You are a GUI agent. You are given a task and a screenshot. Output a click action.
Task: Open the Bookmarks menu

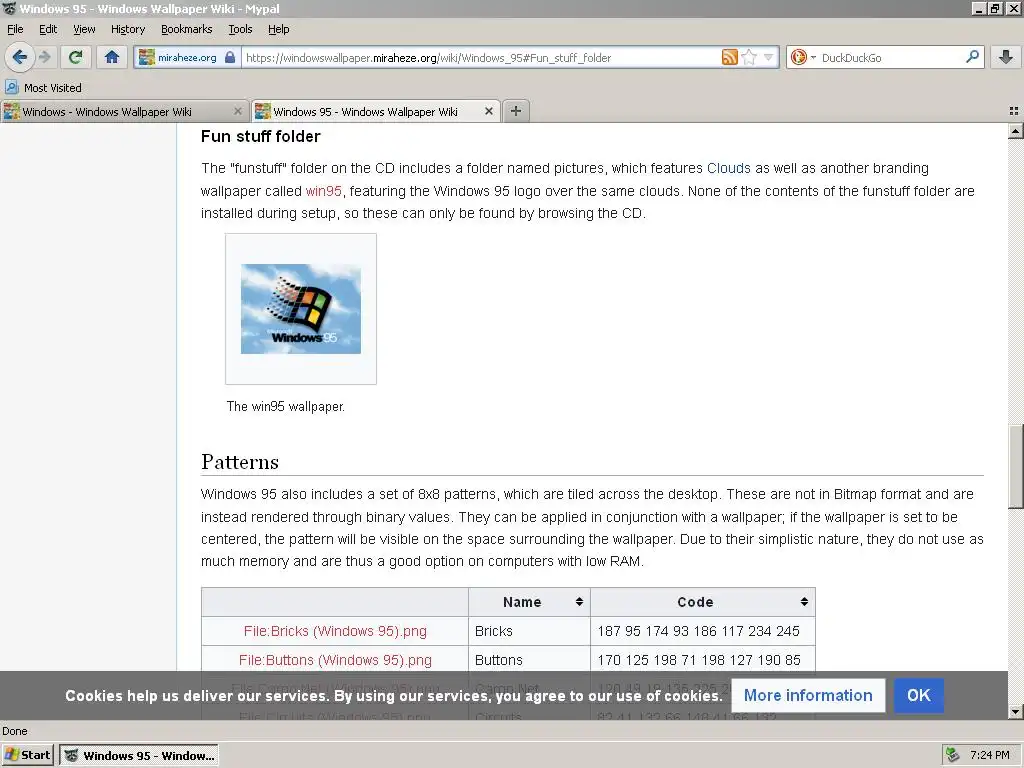tap(186, 29)
